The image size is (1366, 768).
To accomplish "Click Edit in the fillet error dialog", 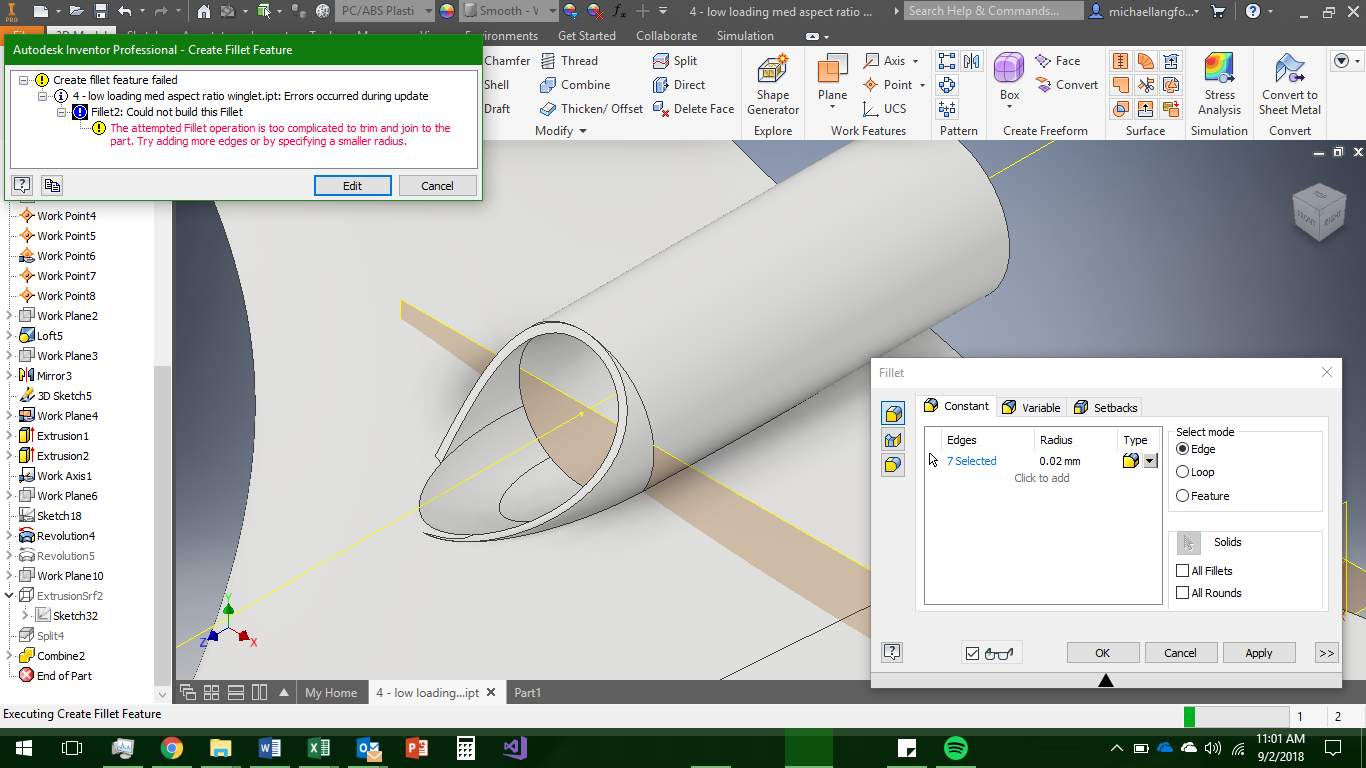I will click(352, 185).
